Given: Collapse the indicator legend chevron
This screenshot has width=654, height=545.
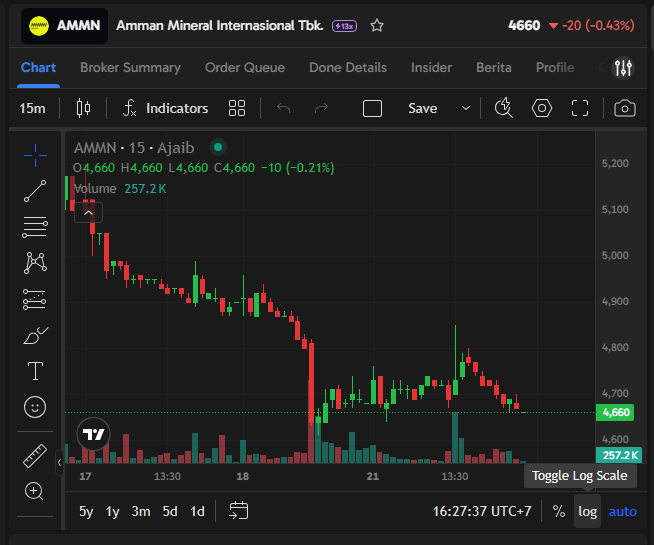Looking at the screenshot, I should [x=88, y=213].
